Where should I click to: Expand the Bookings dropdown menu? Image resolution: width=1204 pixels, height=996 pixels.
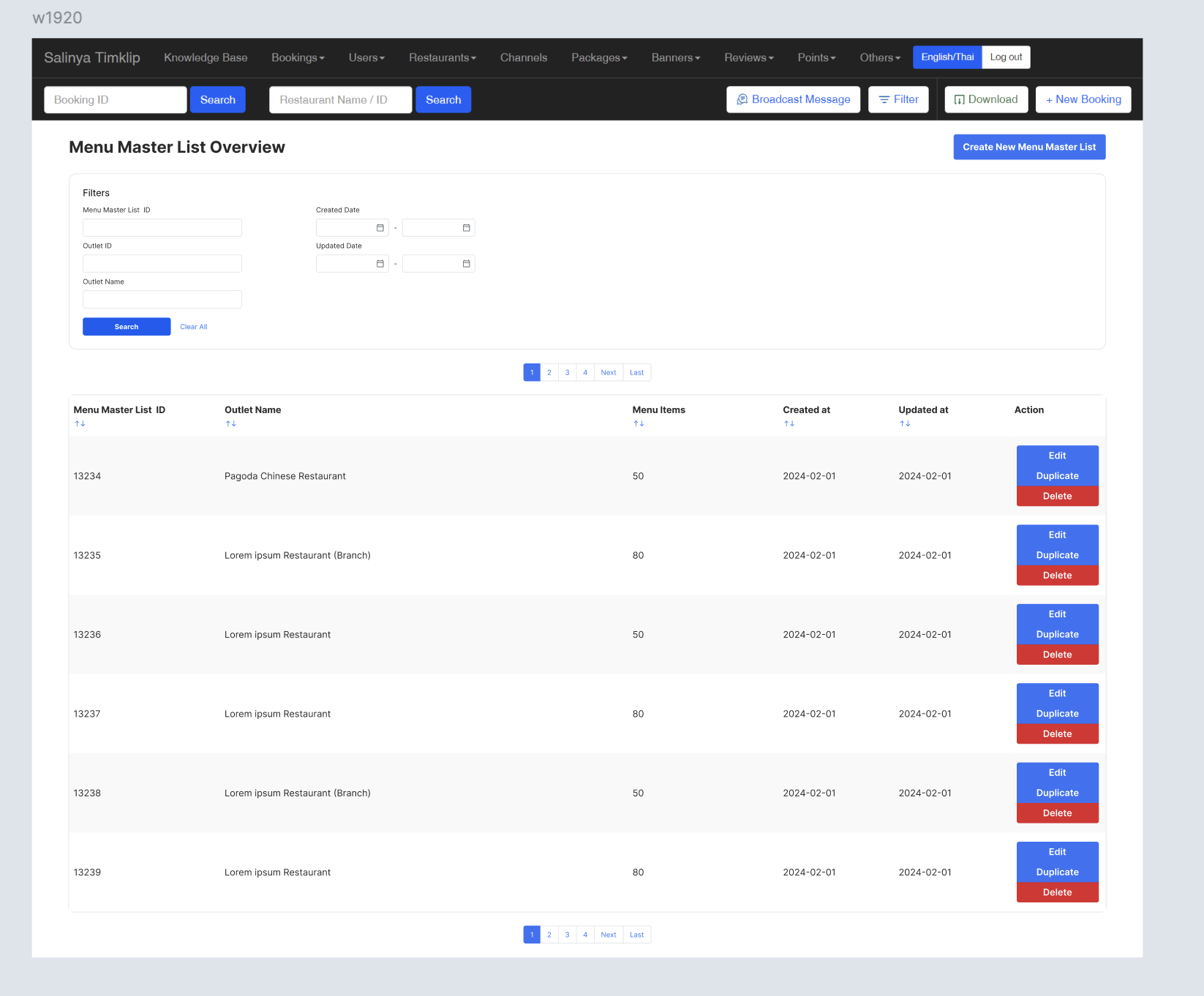coord(298,58)
